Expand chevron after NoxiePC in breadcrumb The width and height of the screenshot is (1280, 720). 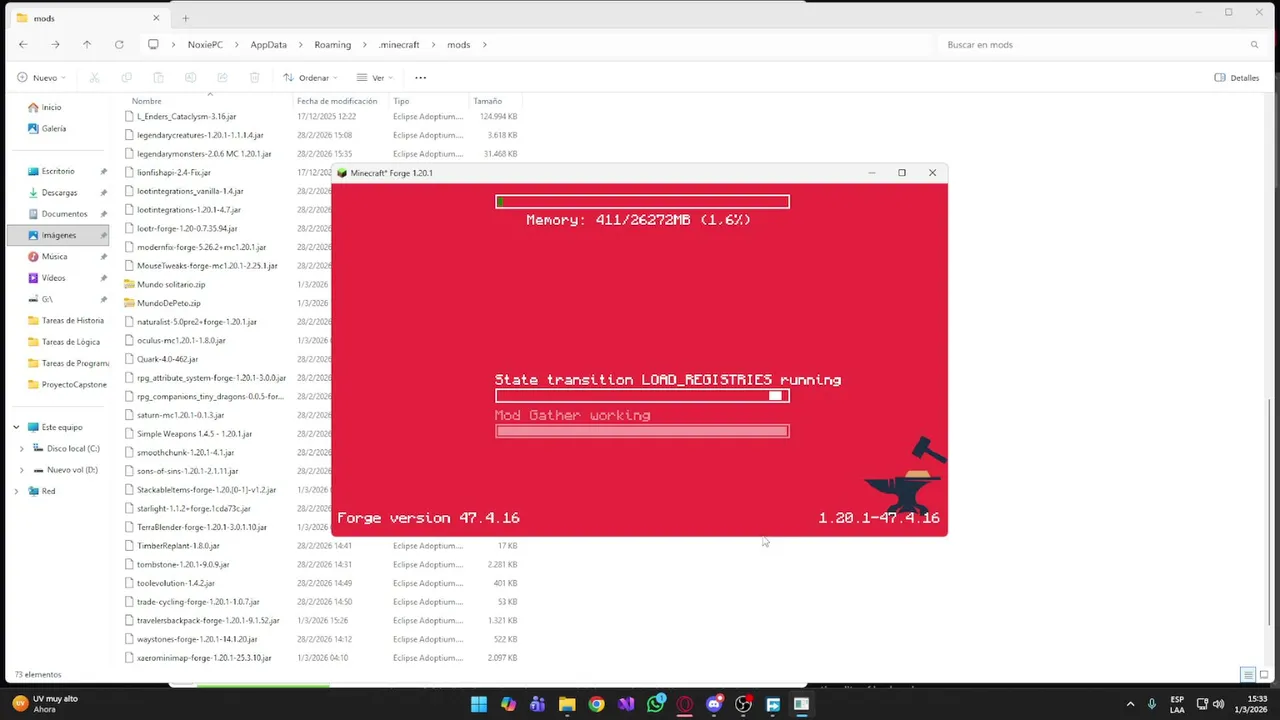[x=236, y=45]
